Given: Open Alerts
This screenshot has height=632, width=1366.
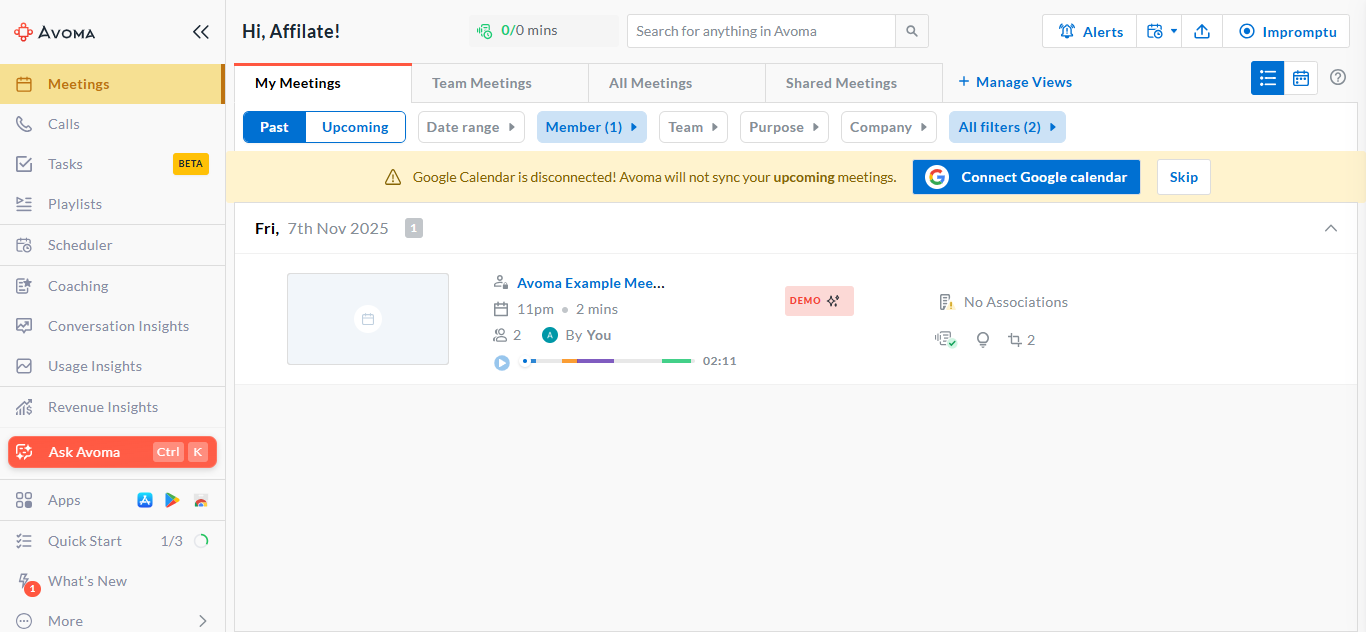Looking at the screenshot, I should click(x=1090, y=31).
